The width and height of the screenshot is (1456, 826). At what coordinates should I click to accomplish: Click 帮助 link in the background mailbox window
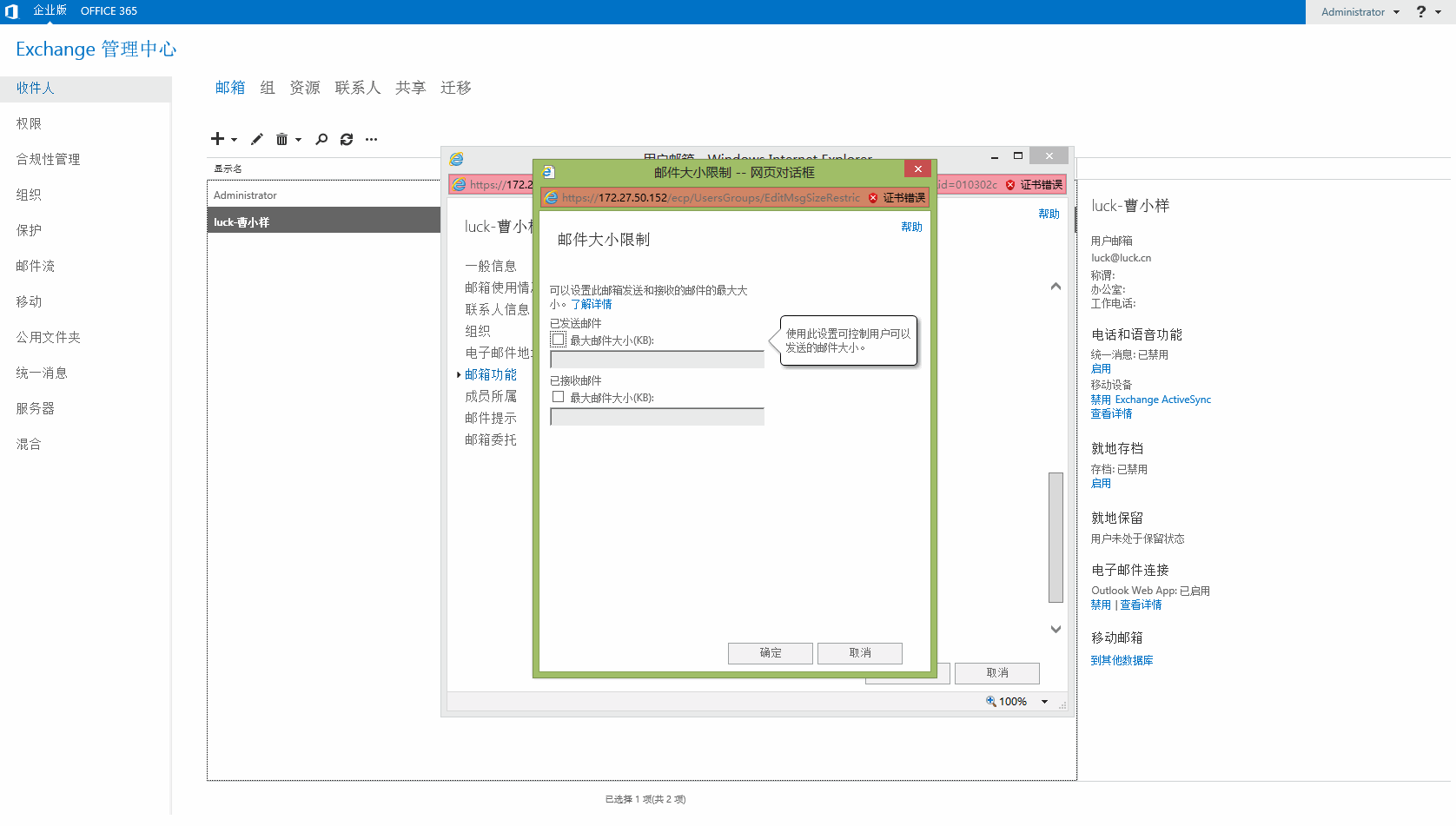click(x=1049, y=214)
